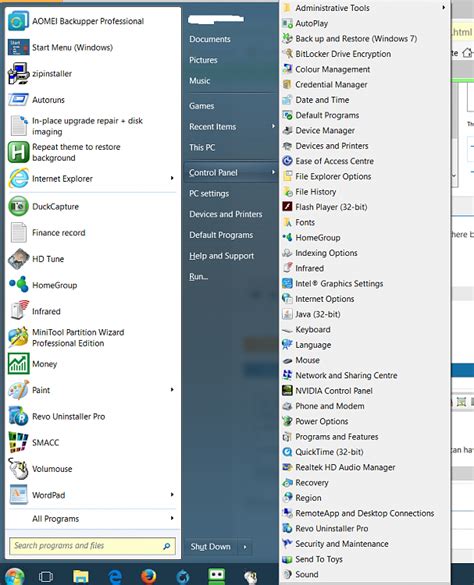Screen dimensions: 474x585
Task: Expand the Recent Items submenu arrow
Action: tap(273, 126)
